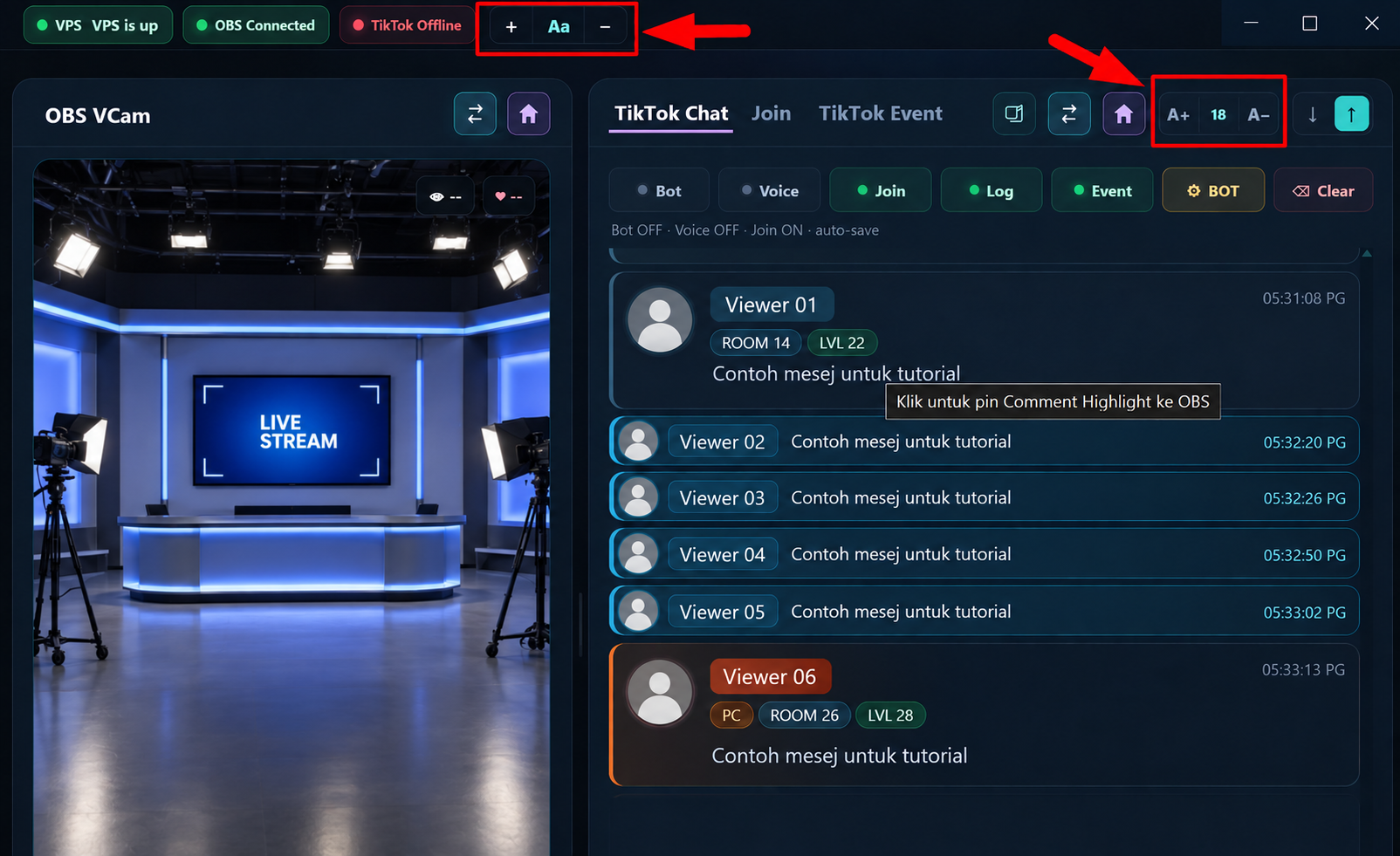Screen dimensions: 1400x856
Task: Click Viewer 05 message text
Action: click(901, 612)
